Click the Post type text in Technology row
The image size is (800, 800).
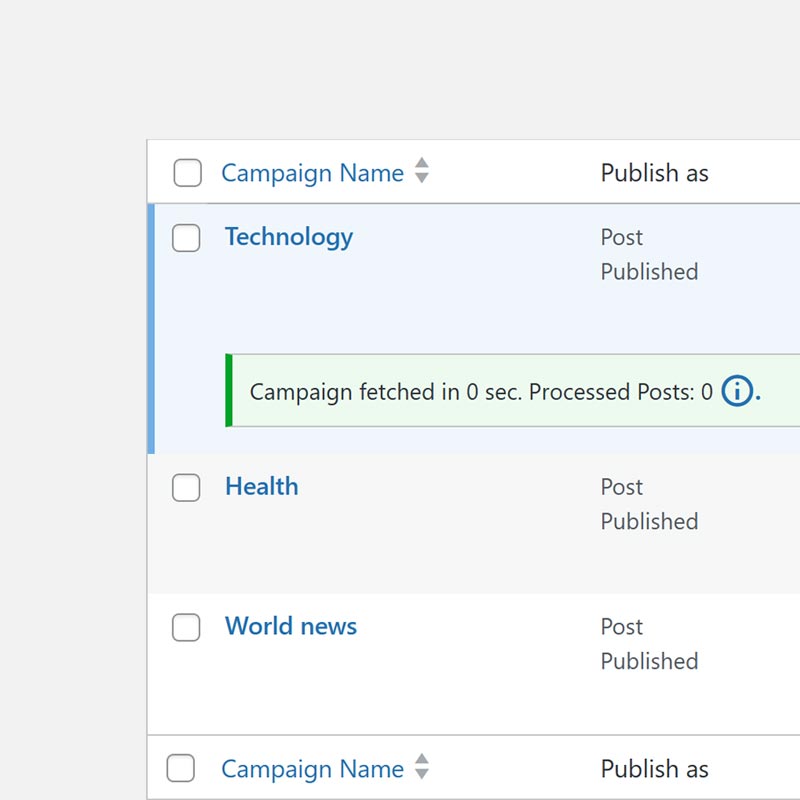[621, 238]
